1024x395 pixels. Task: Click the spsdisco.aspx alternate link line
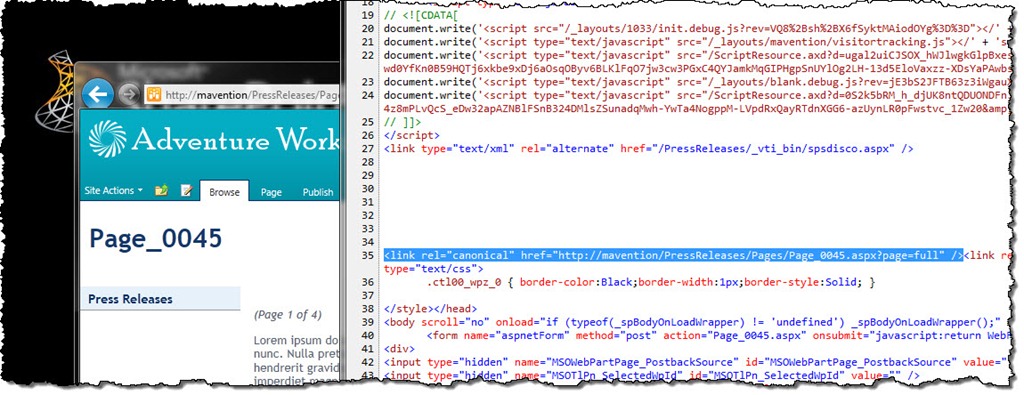[648, 148]
